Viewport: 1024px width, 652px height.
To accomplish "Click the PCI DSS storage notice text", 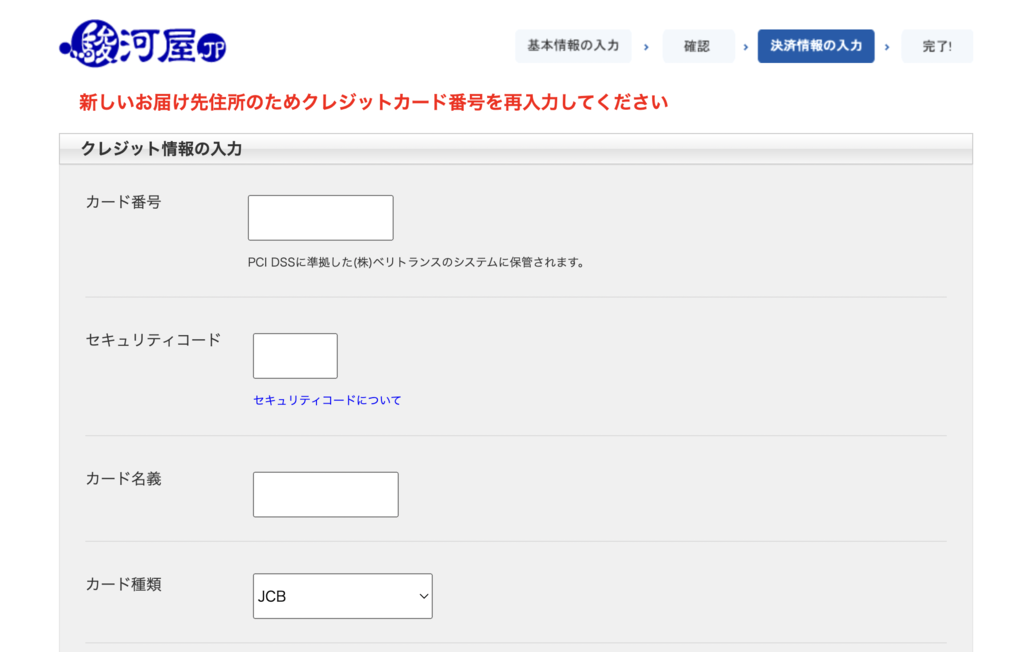I will click(x=416, y=262).
